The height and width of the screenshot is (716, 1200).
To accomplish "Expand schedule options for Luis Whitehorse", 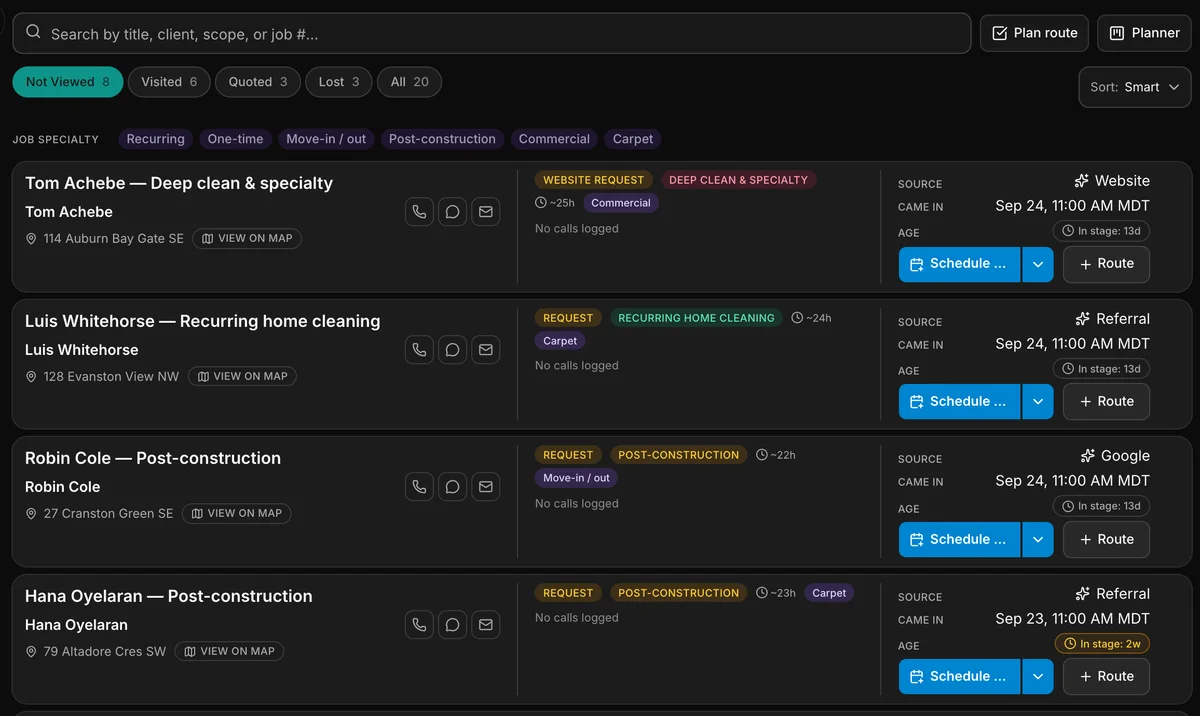I will click(1037, 402).
